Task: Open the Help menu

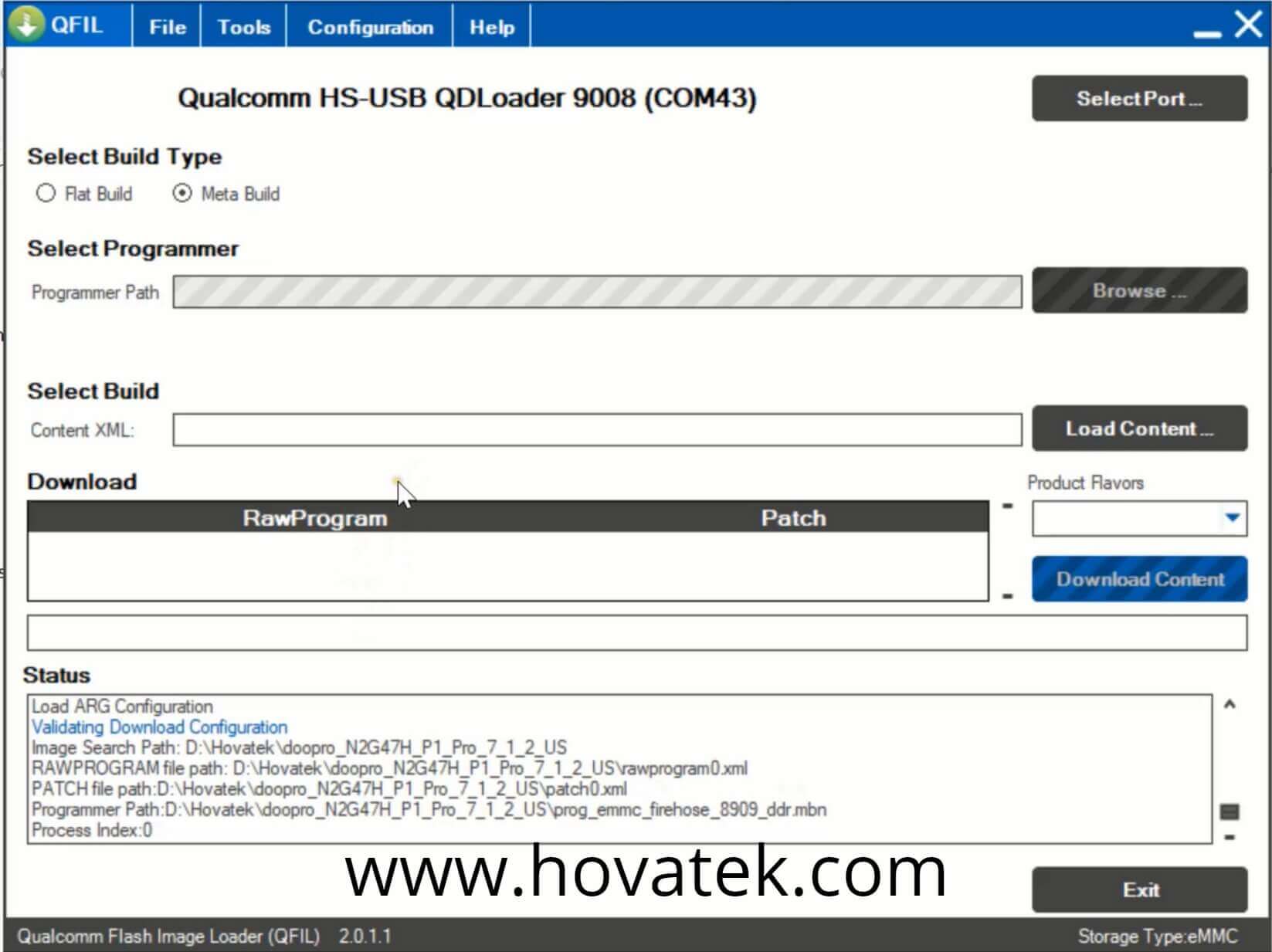Action: tap(491, 27)
